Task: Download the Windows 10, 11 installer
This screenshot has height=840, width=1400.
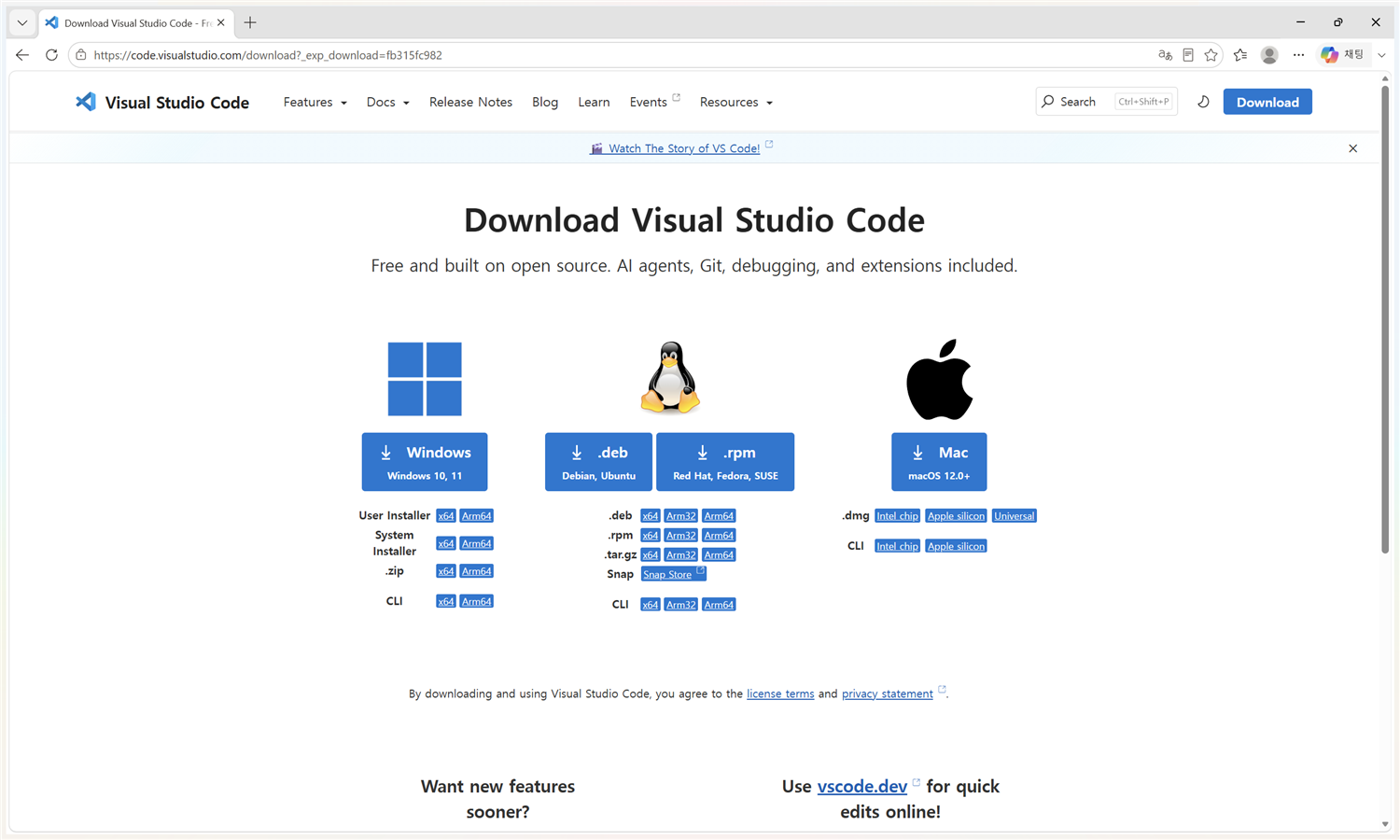Action: point(425,462)
